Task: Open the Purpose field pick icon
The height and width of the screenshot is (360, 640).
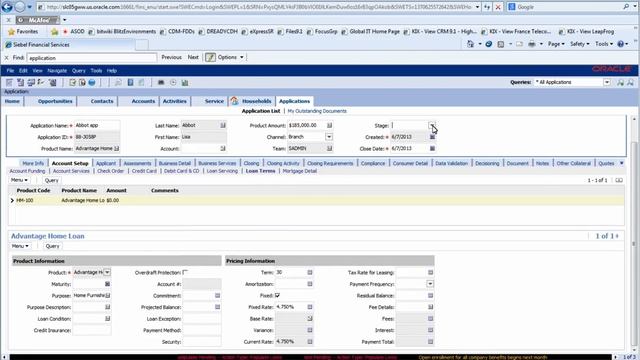Action: coord(108,295)
